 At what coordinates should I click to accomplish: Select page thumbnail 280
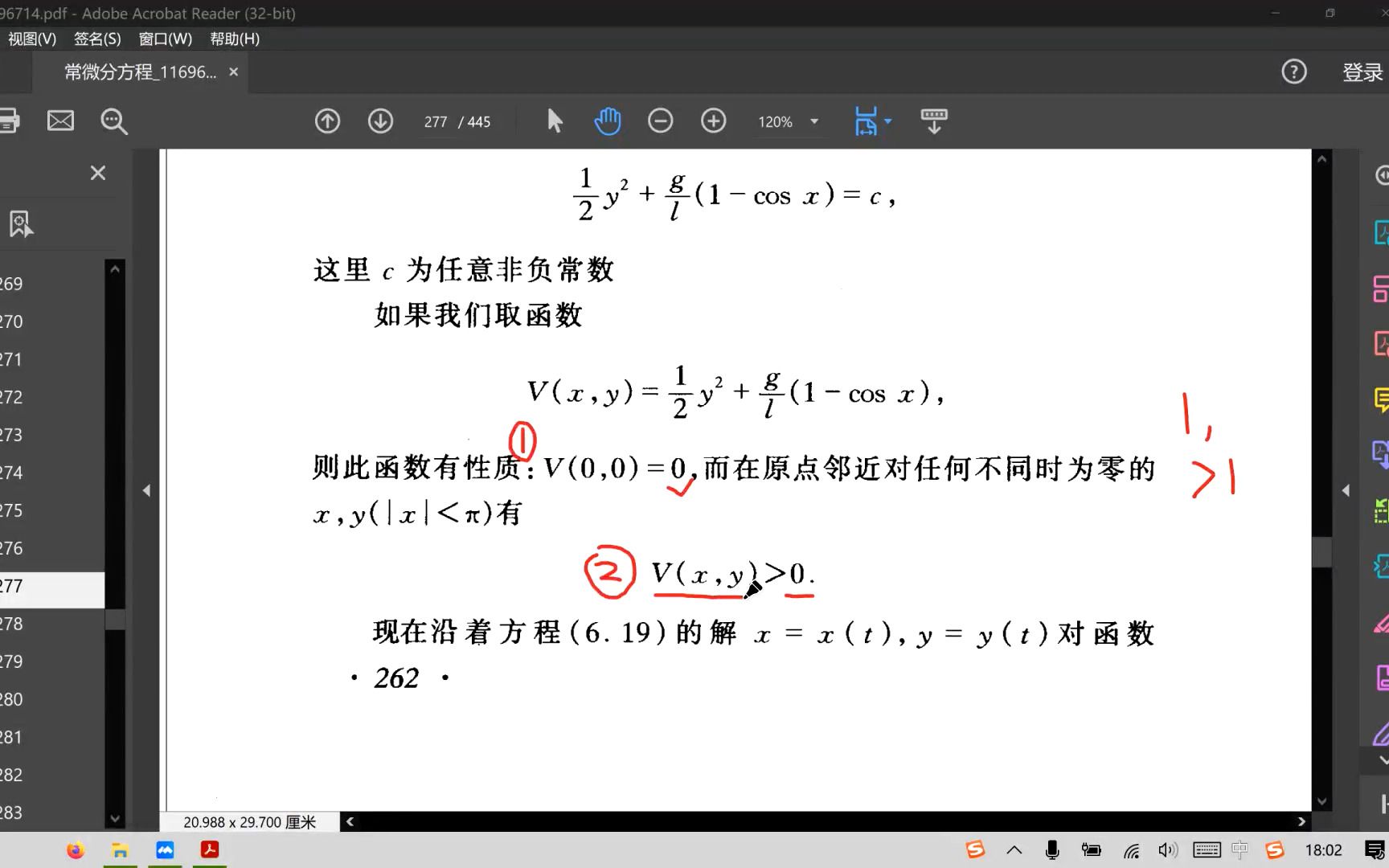(x=11, y=699)
